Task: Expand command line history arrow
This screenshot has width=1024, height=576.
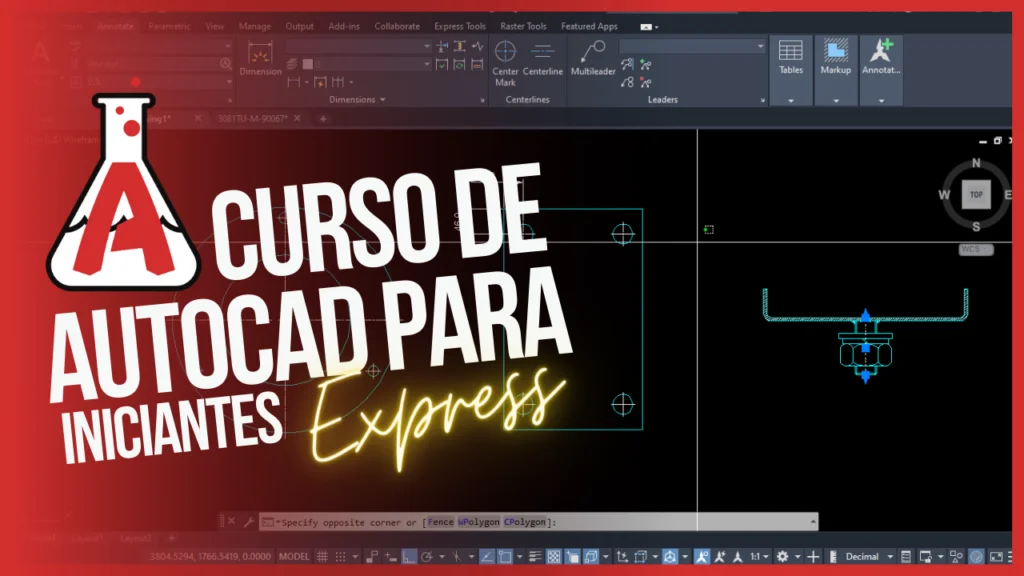Action: (812, 521)
